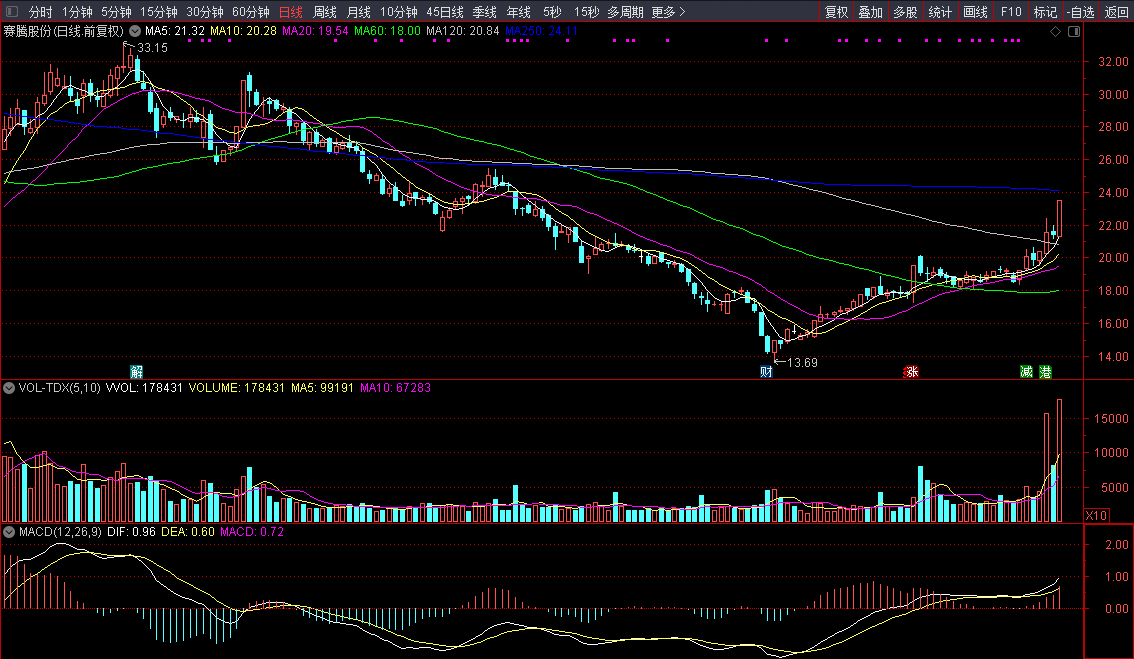Toggle the right side panel icon

coord(1074,32)
